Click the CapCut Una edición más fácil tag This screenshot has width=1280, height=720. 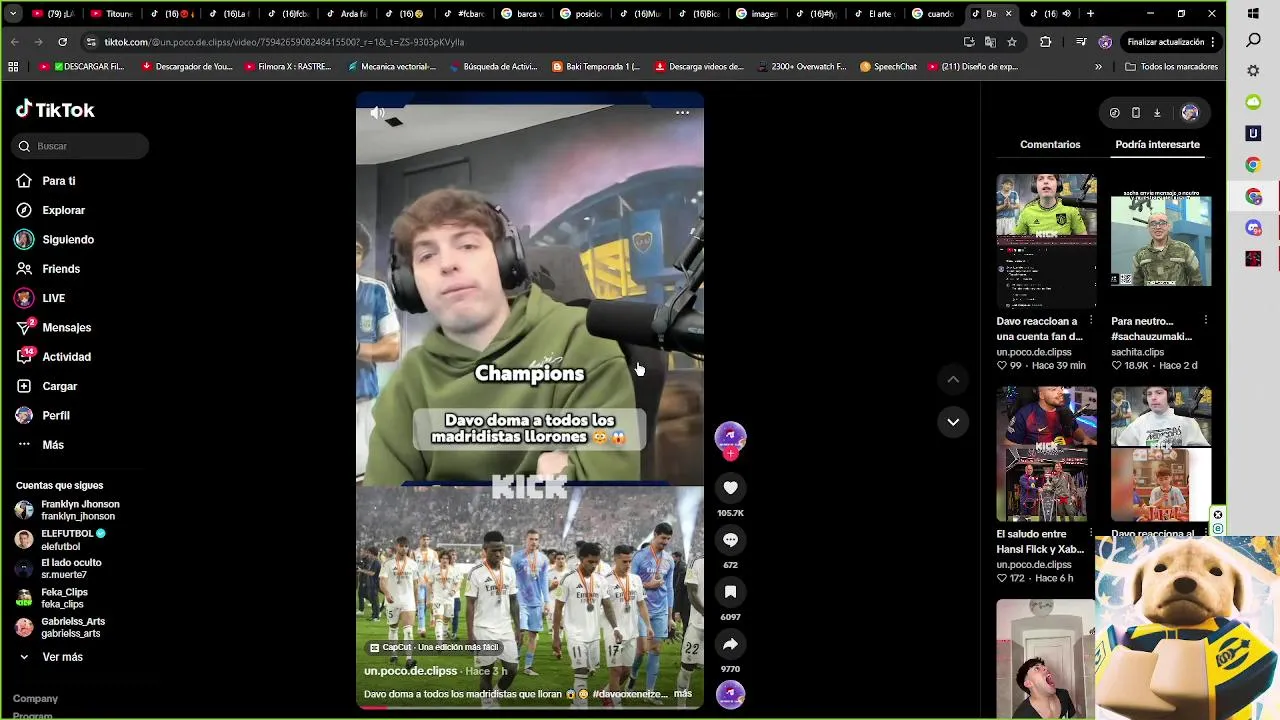pyautogui.click(x=434, y=648)
